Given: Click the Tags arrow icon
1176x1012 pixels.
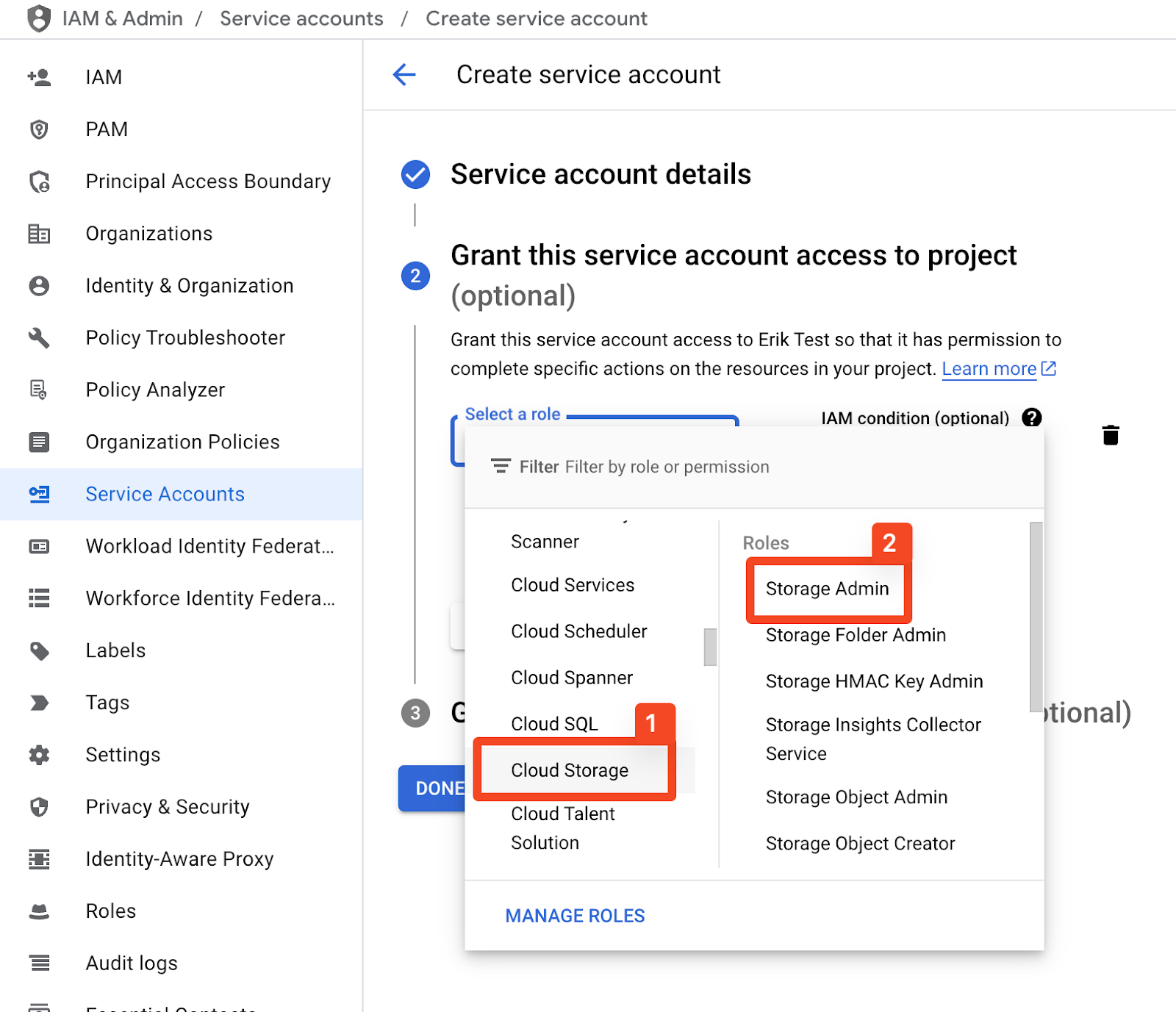Looking at the screenshot, I should coord(39,703).
